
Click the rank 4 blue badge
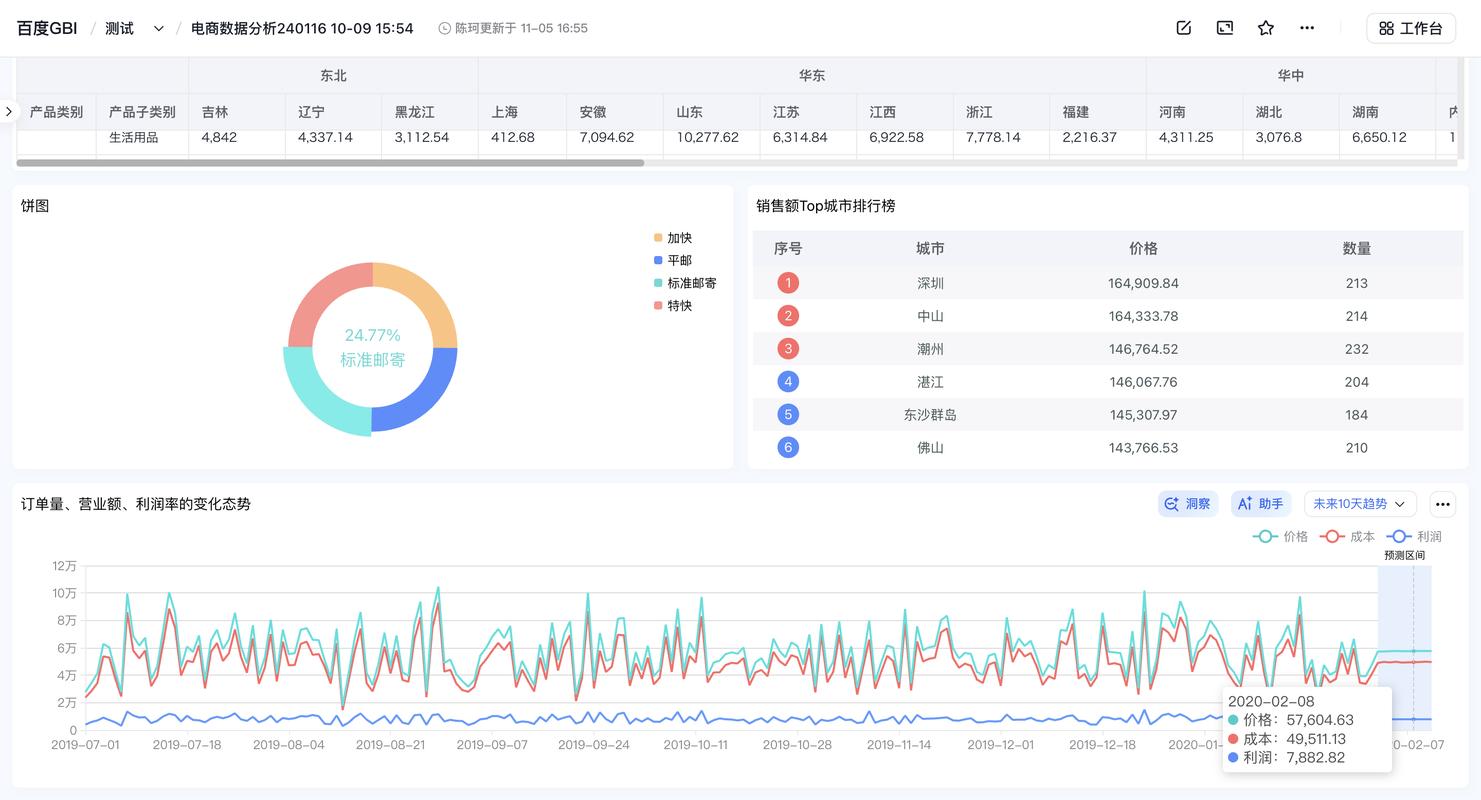coord(788,381)
